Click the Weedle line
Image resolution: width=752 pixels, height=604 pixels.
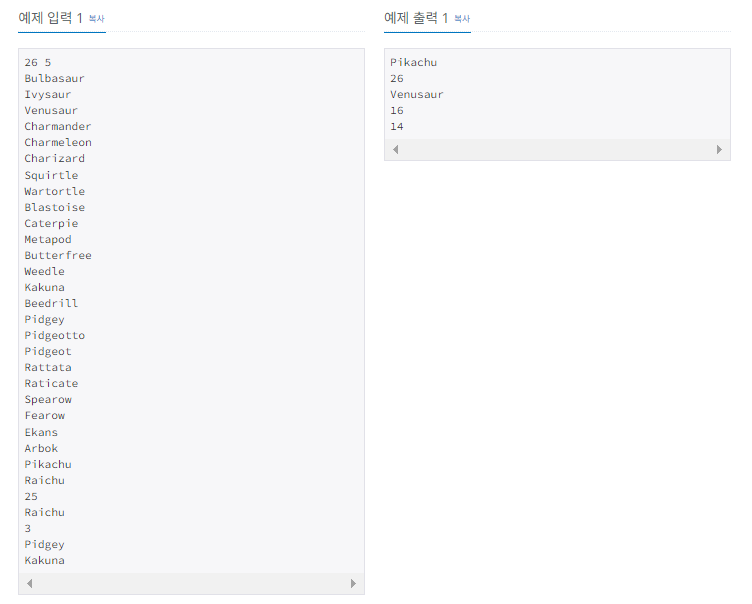(x=45, y=271)
